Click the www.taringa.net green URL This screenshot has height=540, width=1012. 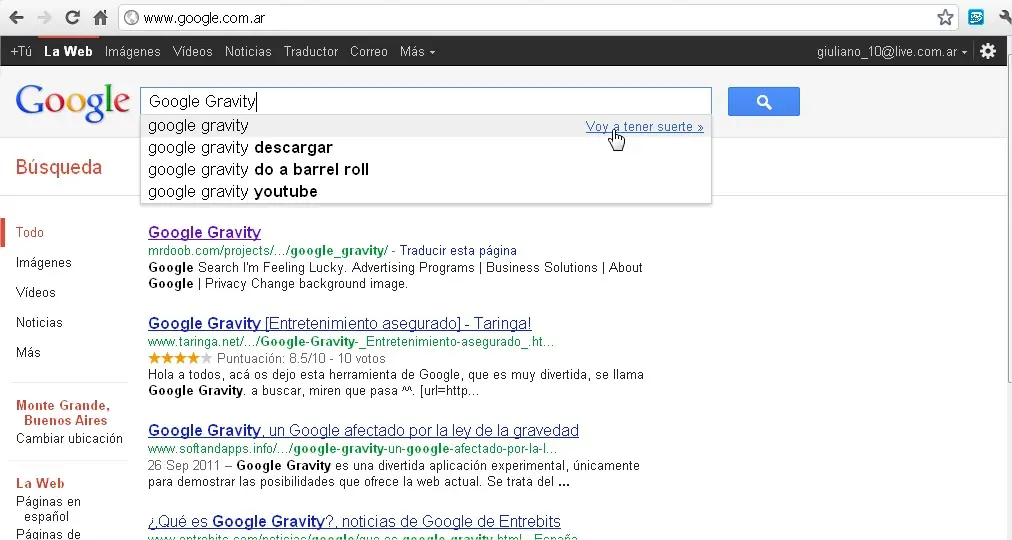[350, 342]
